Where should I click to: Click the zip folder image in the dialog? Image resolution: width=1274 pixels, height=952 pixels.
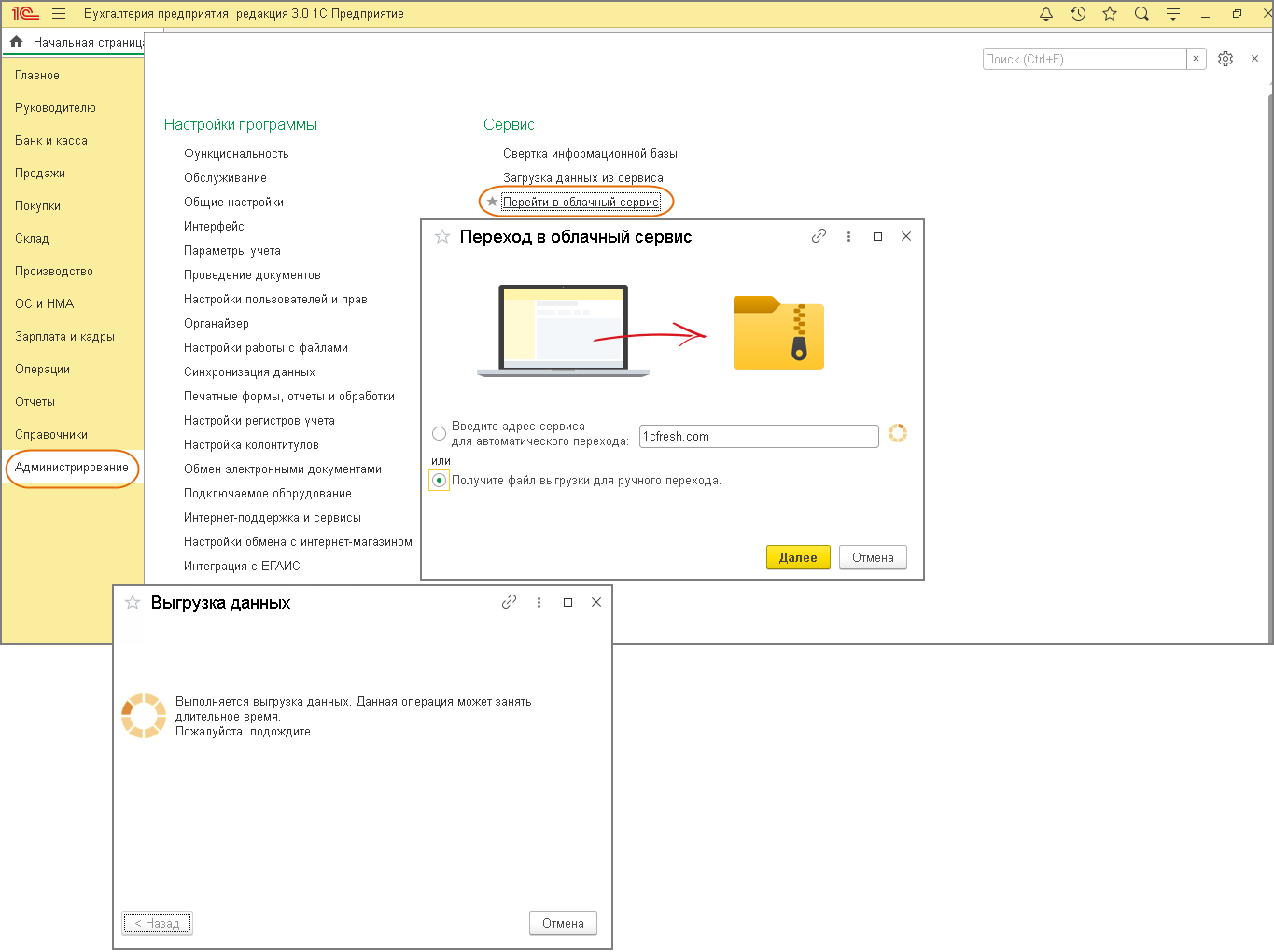pyautogui.click(x=778, y=332)
